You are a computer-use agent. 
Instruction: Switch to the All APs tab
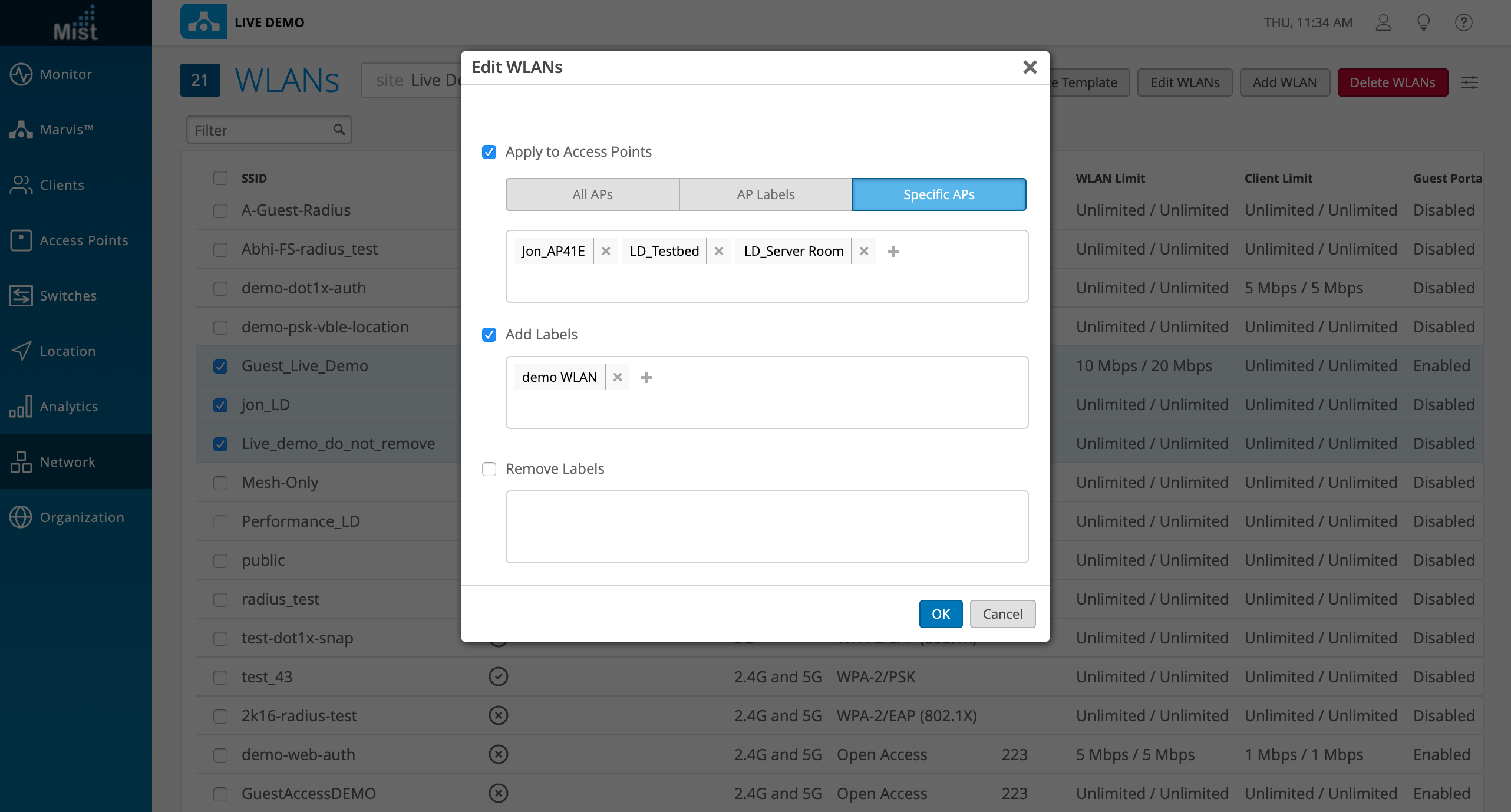(592, 194)
